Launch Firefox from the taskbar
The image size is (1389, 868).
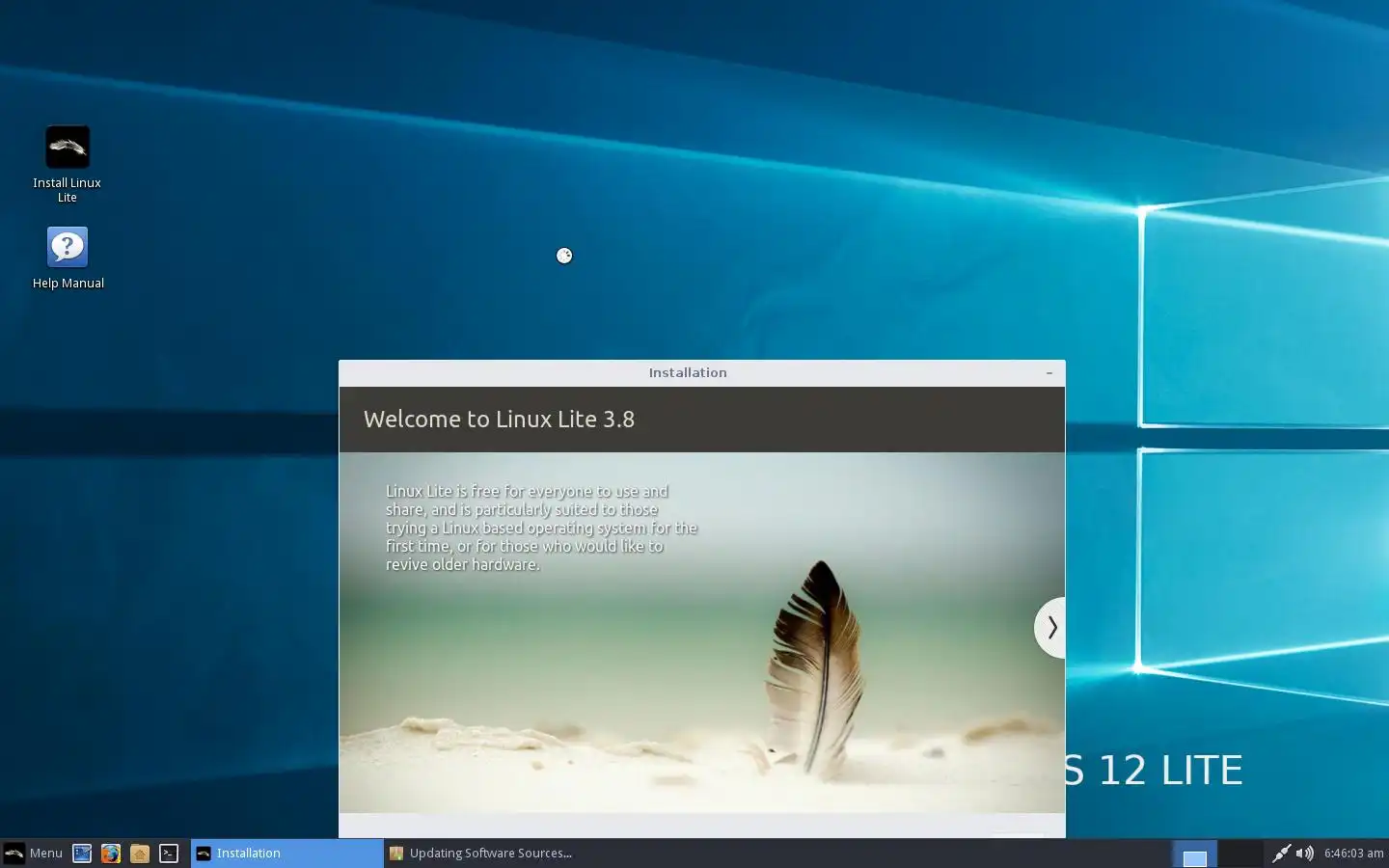point(111,853)
